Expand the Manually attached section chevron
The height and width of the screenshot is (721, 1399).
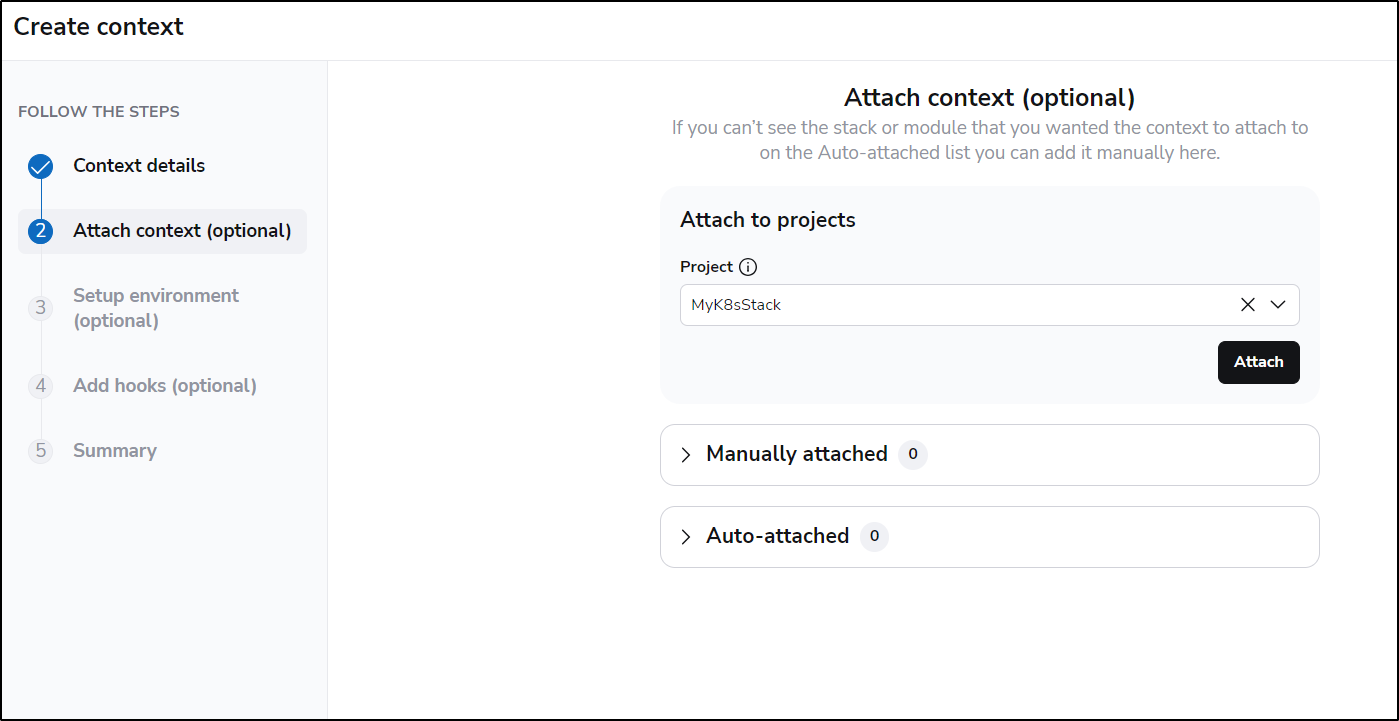pyautogui.click(x=686, y=455)
